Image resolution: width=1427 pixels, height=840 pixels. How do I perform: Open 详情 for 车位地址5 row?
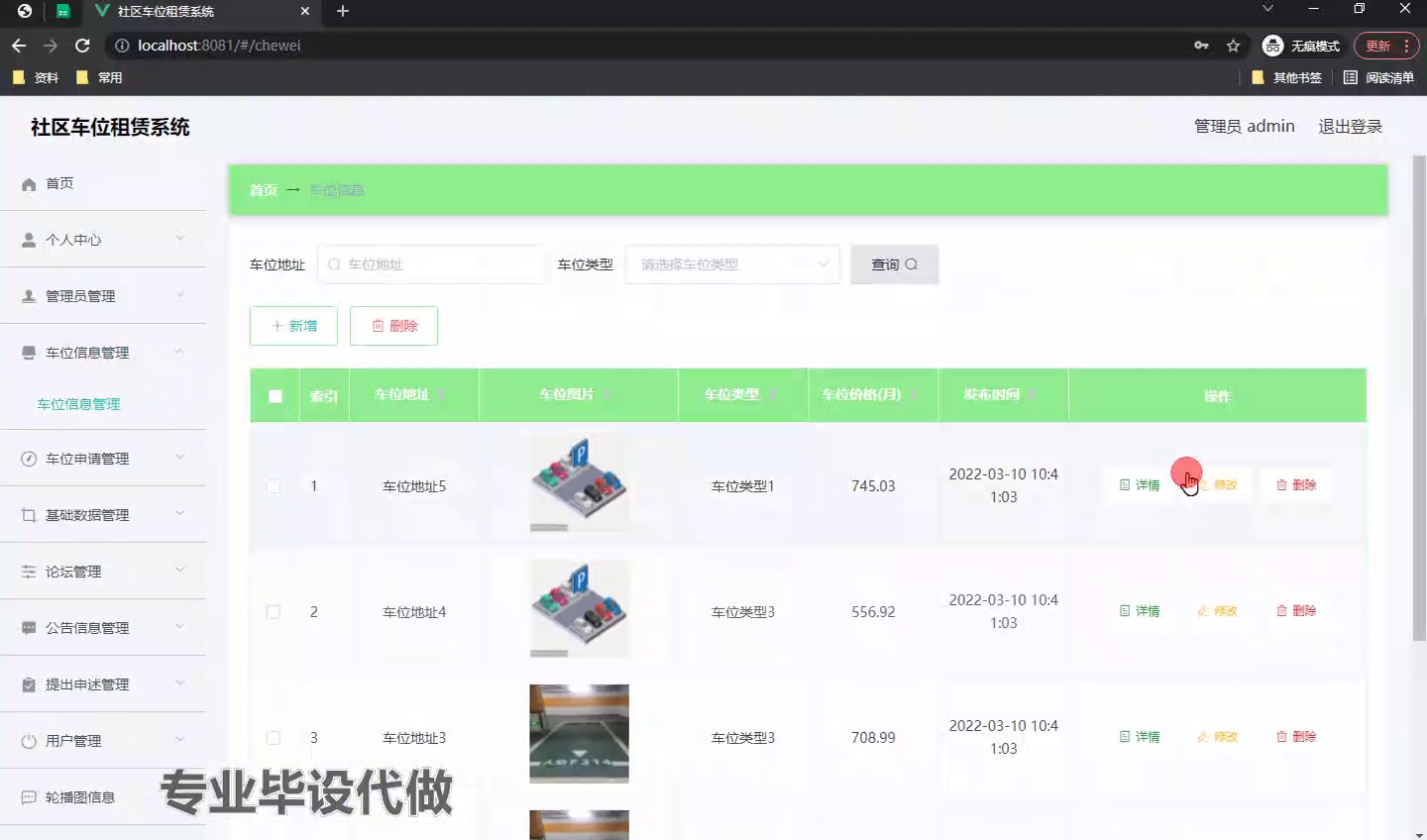tap(1140, 485)
